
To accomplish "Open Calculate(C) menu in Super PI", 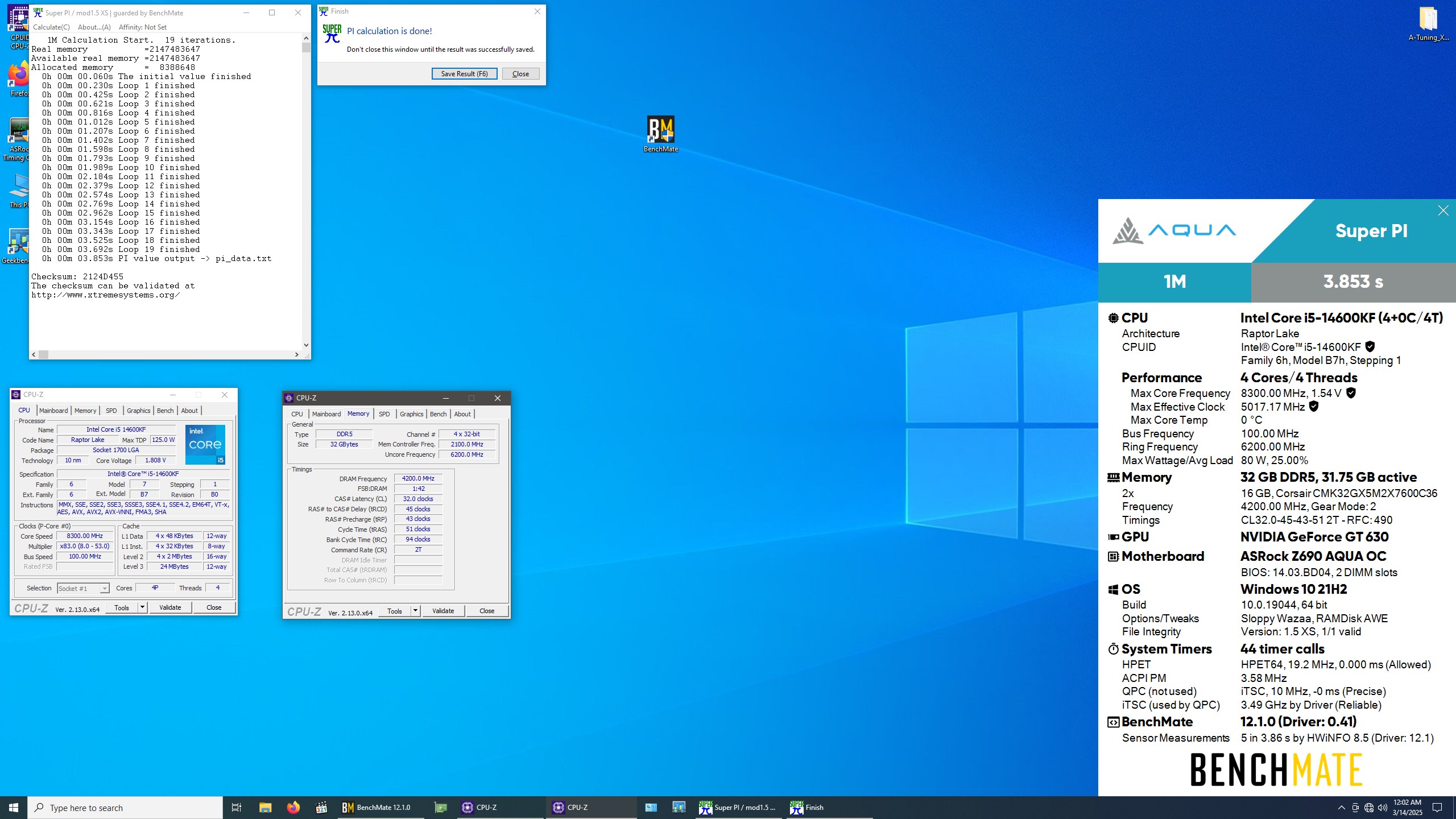I will [51, 27].
